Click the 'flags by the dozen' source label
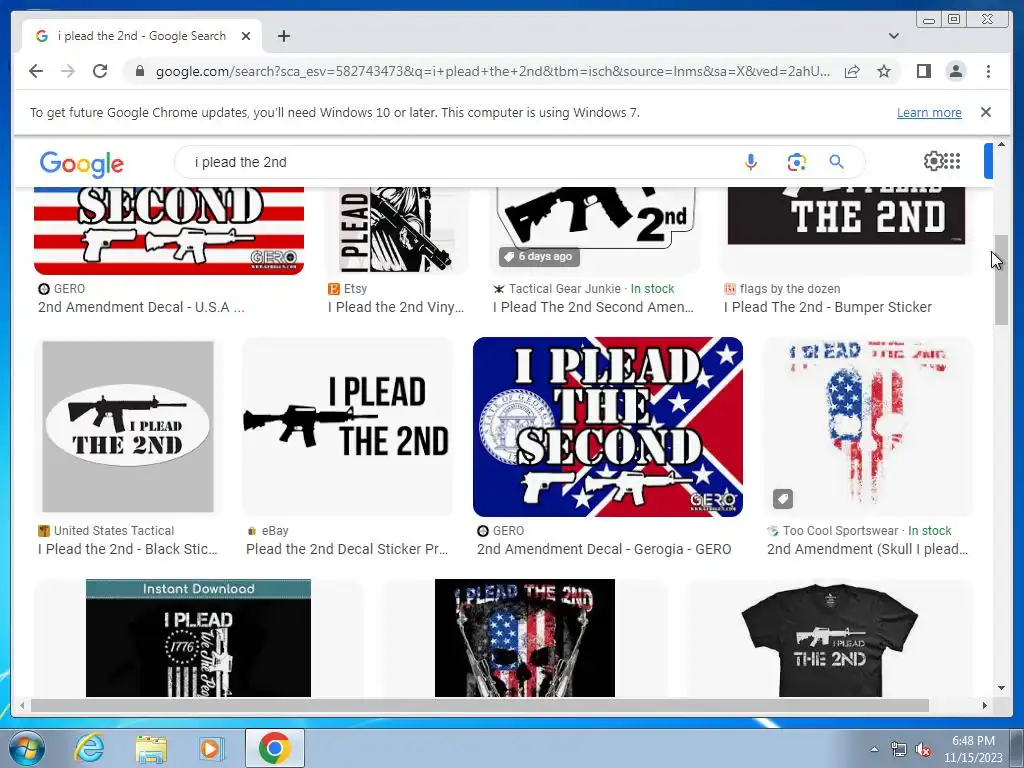This screenshot has height=768, width=1024. click(790, 289)
